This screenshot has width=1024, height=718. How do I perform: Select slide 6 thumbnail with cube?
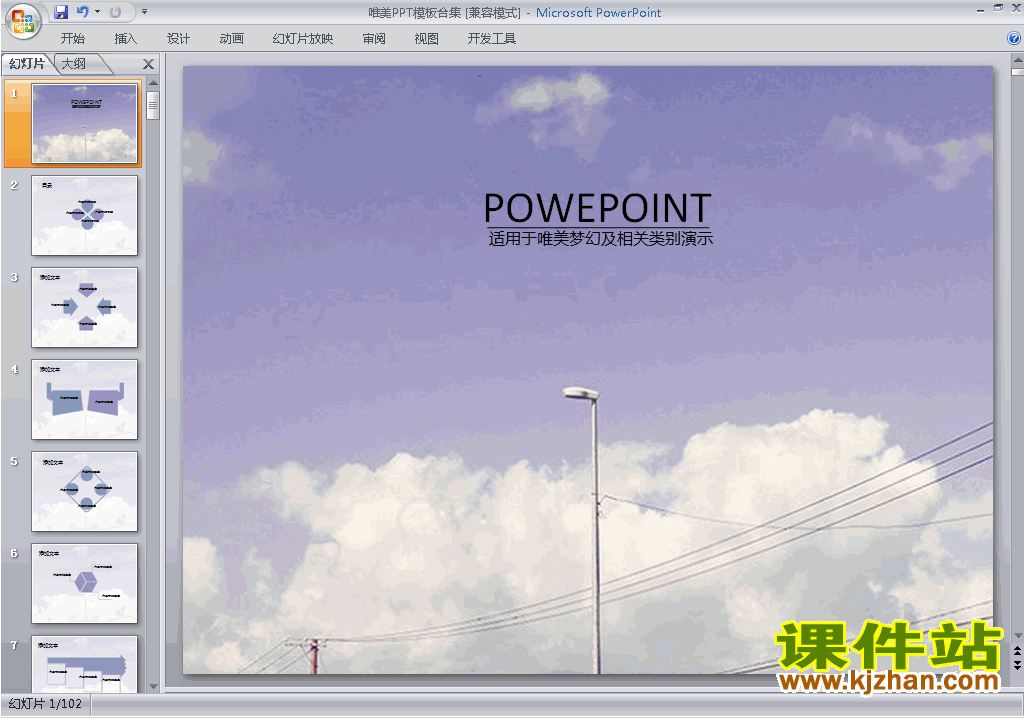pos(85,583)
